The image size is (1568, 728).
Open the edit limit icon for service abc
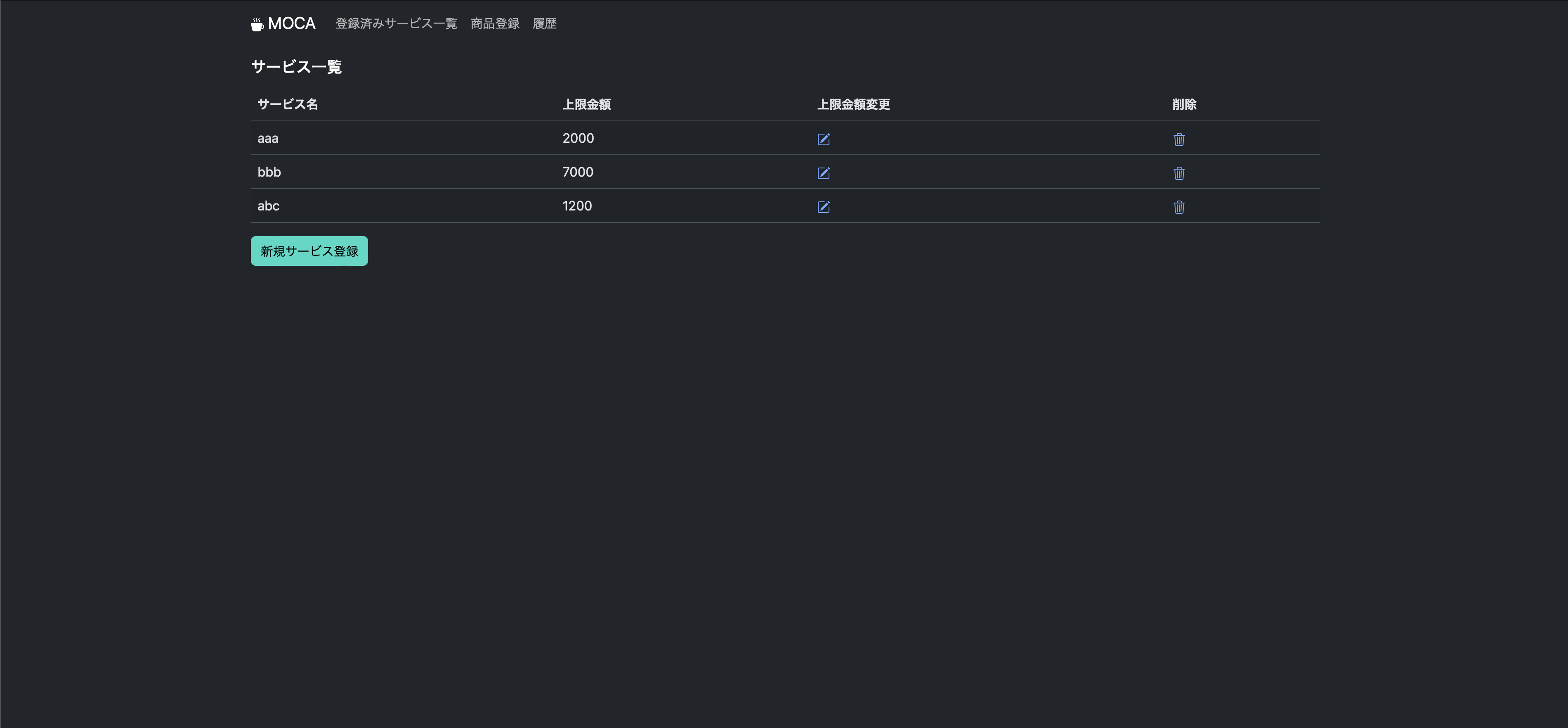coord(824,207)
